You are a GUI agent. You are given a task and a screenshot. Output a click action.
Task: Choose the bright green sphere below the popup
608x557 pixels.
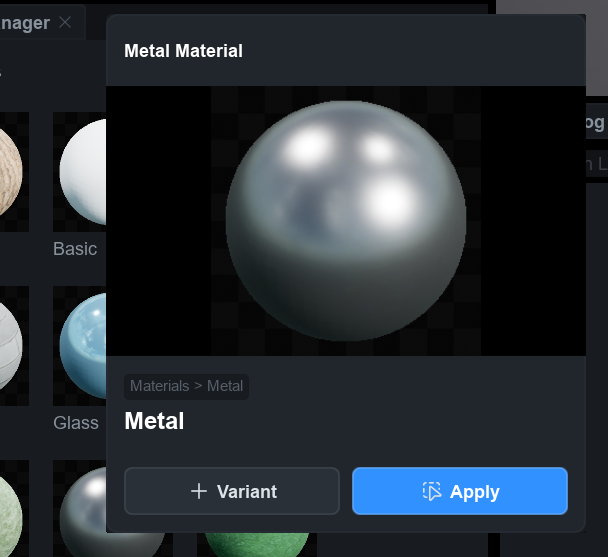256,543
